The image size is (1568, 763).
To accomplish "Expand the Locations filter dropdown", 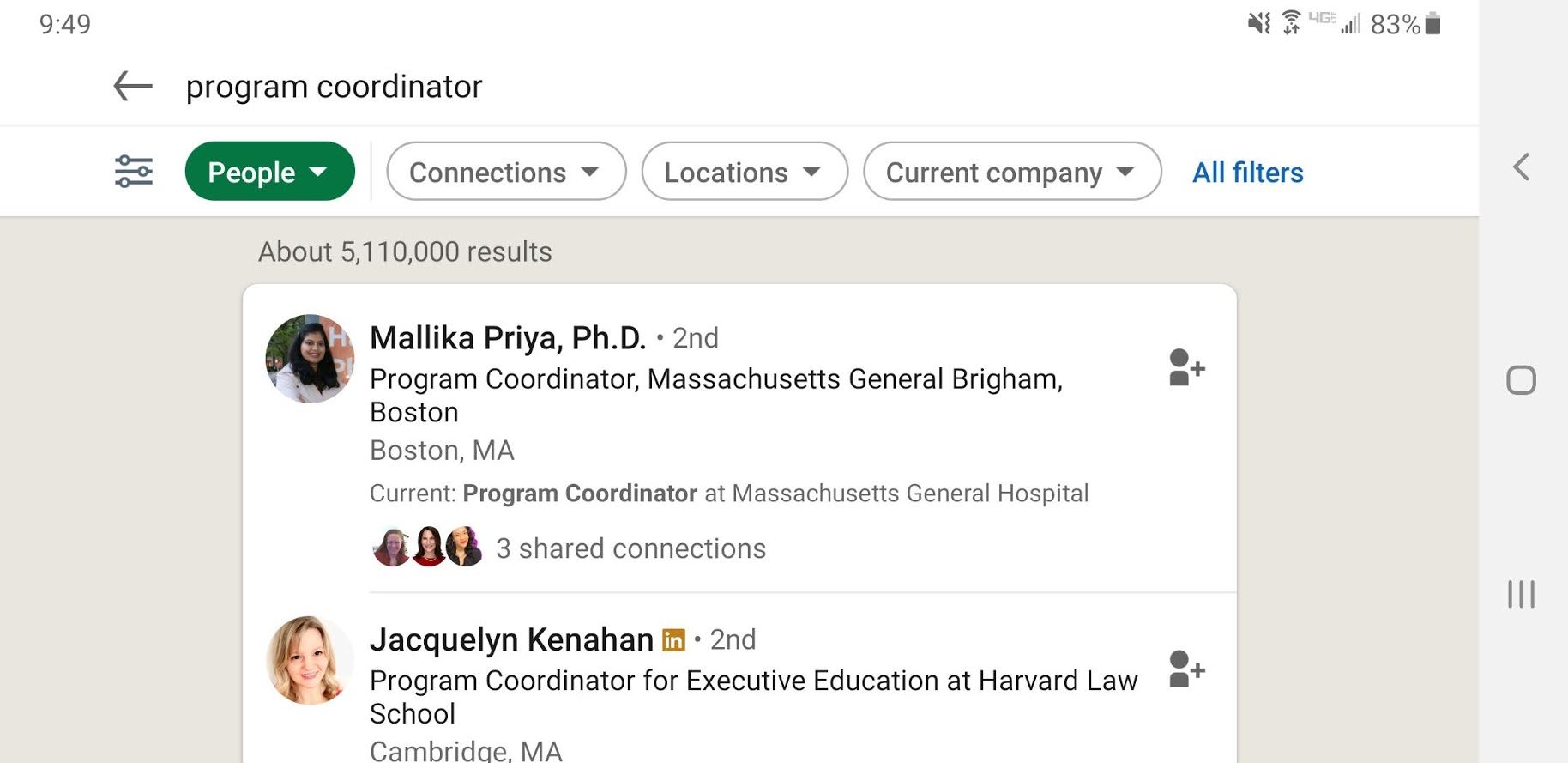I will tap(745, 172).
